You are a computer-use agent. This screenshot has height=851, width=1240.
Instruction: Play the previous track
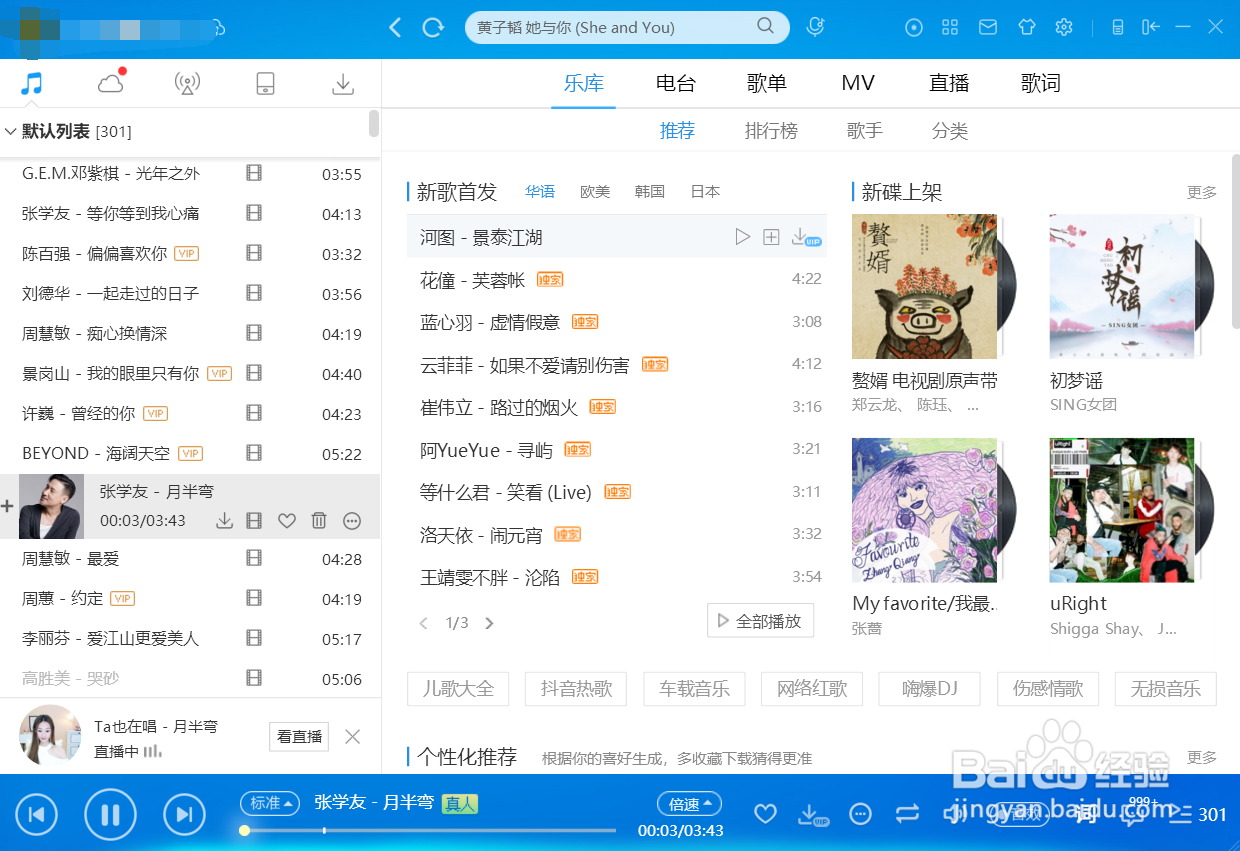[x=36, y=814]
